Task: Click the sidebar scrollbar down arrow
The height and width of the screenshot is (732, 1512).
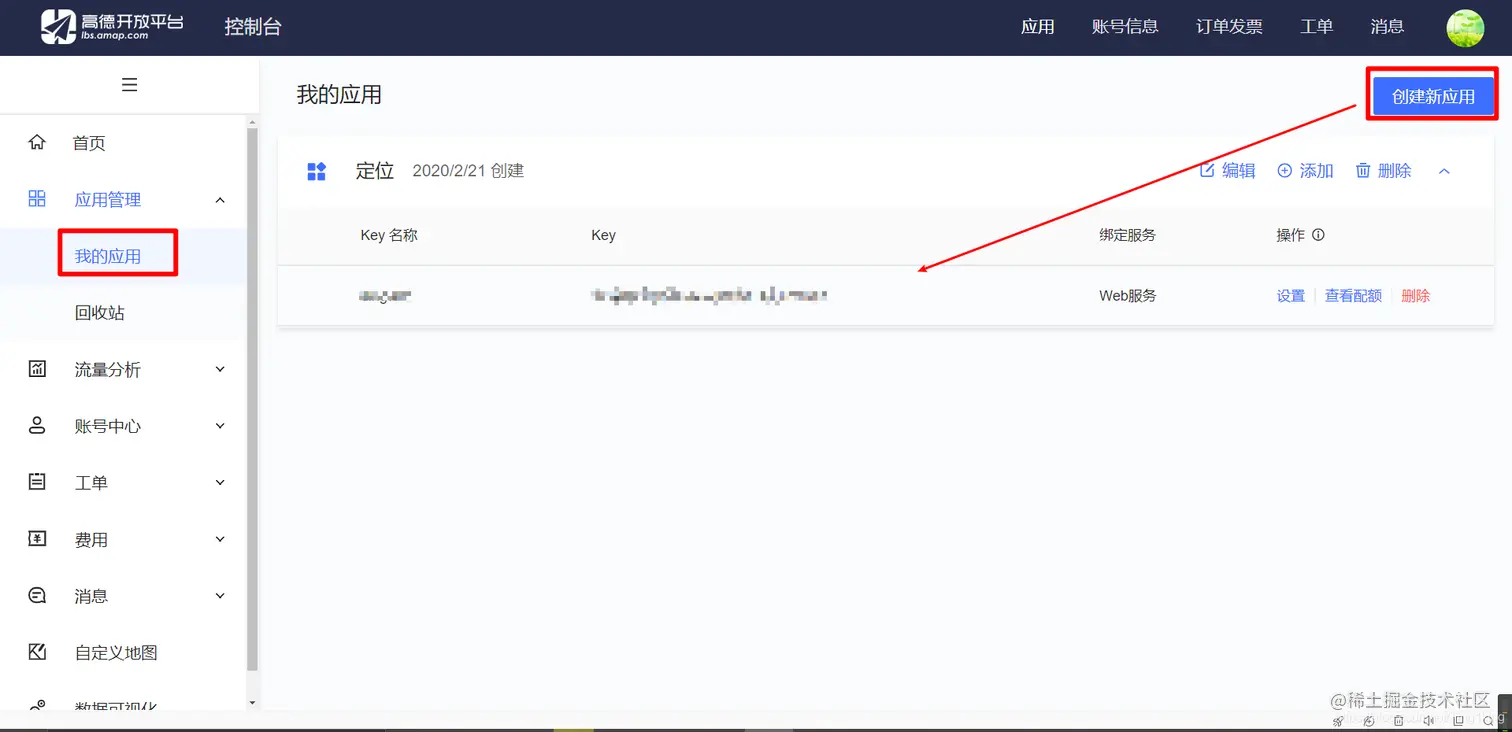Action: pos(252,703)
